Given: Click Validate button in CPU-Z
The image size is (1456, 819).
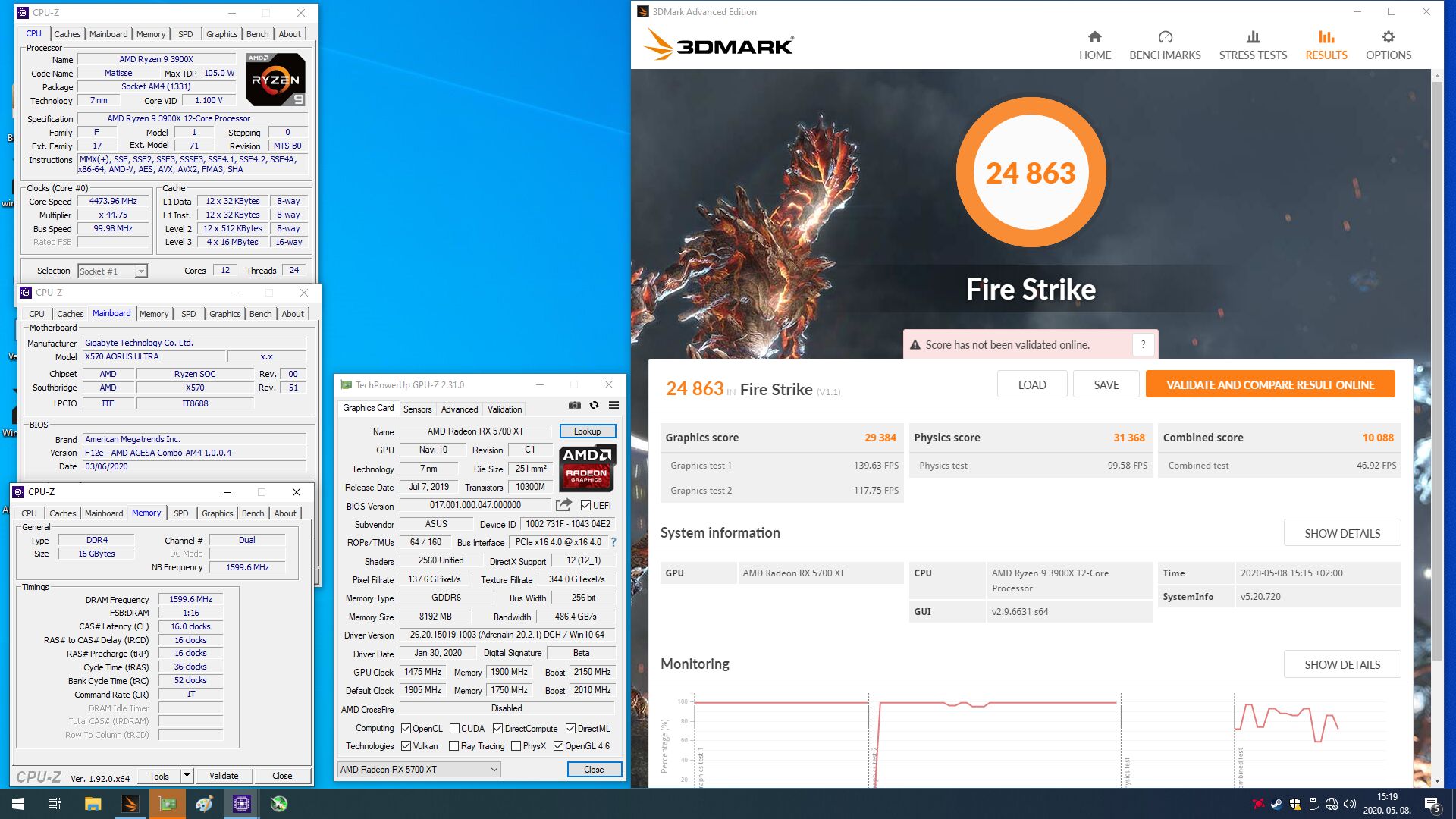Looking at the screenshot, I should point(224,776).
